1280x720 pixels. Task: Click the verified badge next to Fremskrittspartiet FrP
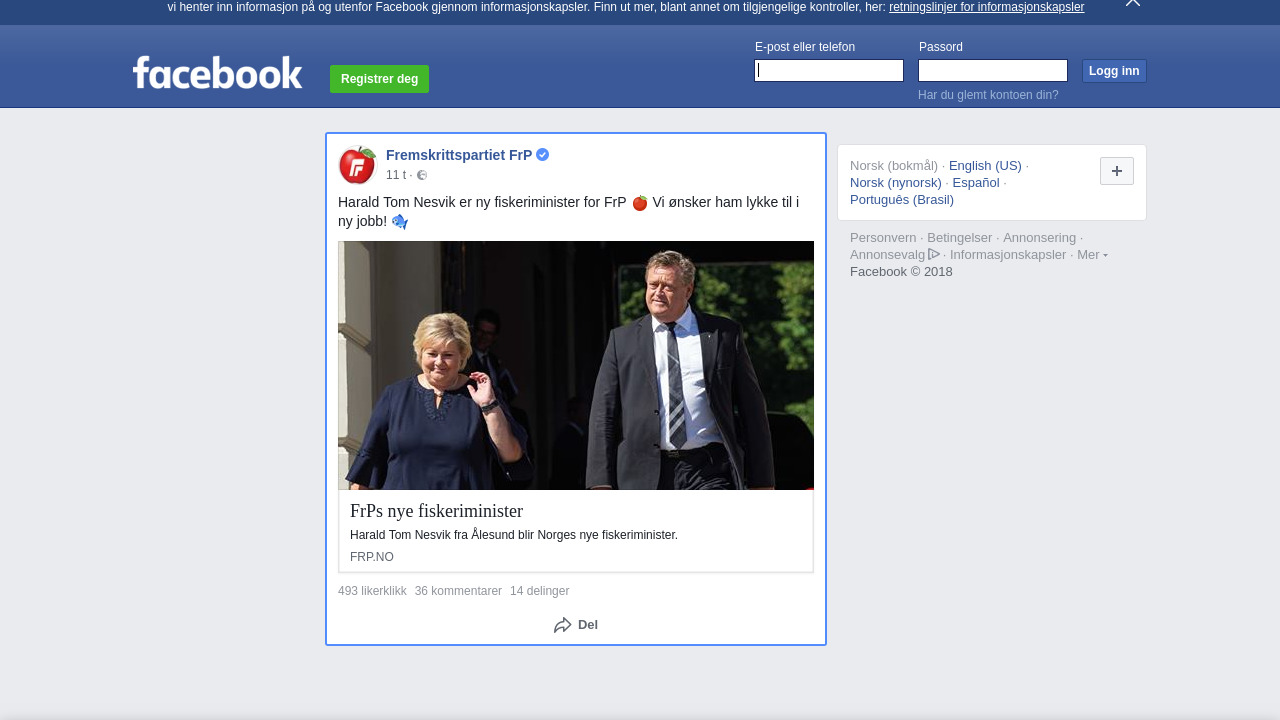click(x=543, y=155)
